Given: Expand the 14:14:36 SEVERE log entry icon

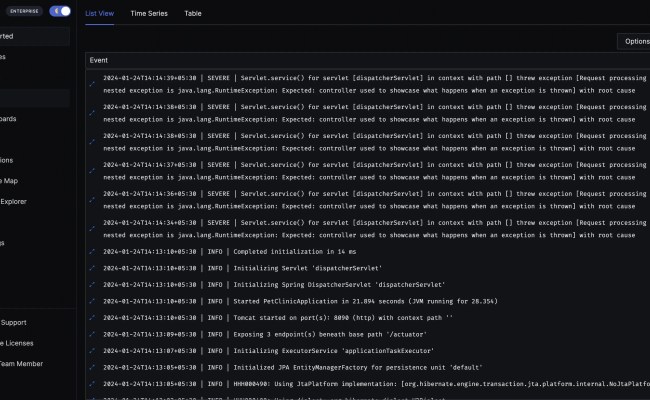Looking at the screenshot, I should (x=92, y=200).
